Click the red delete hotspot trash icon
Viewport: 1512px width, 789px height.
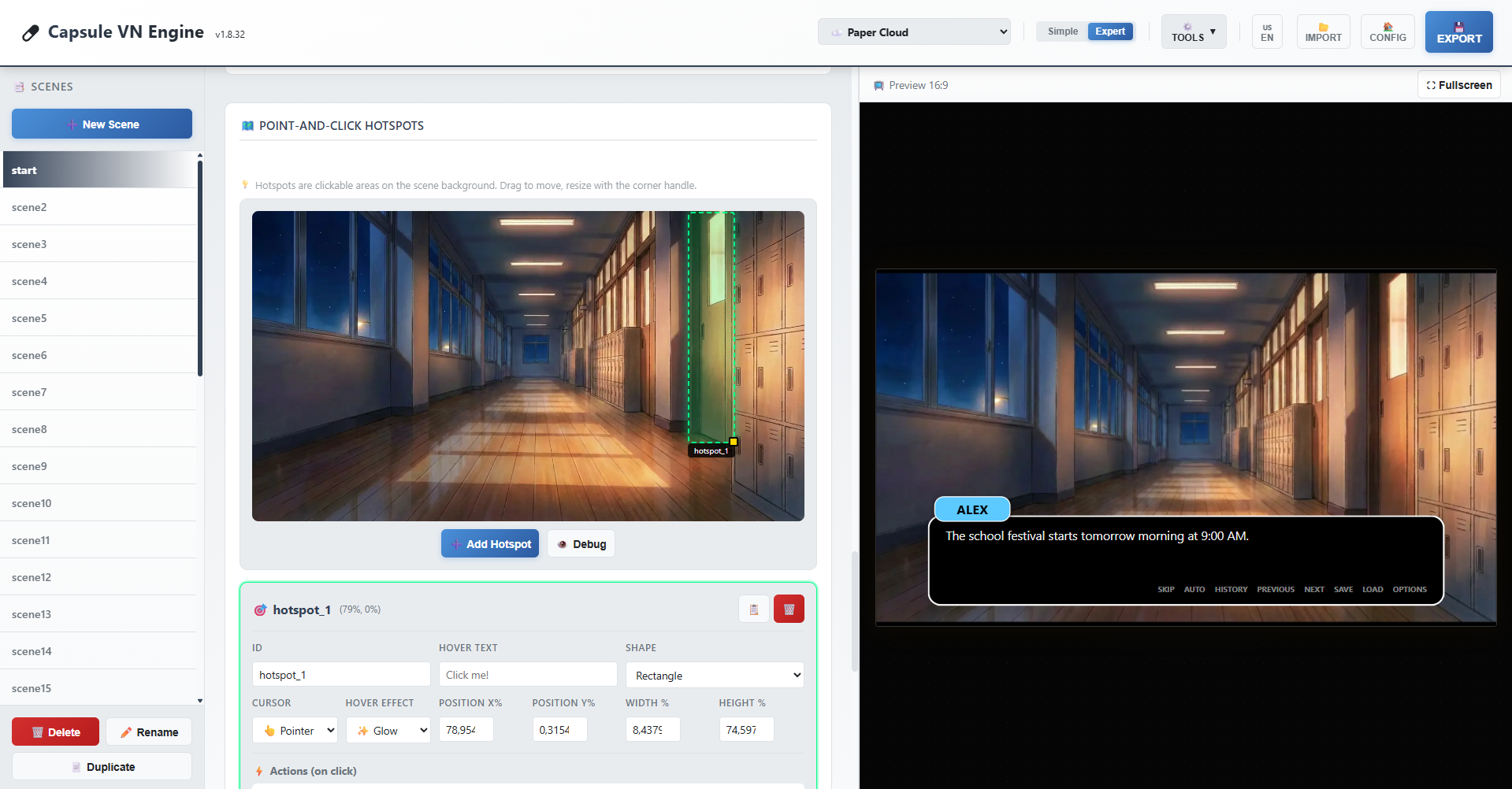click(789, 609)
